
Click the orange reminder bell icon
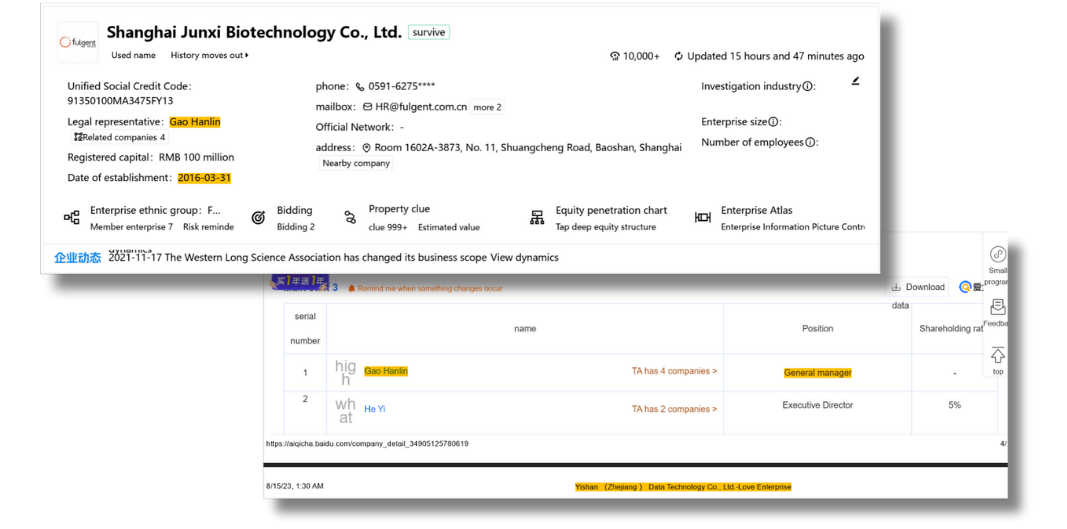click(x=352, y=289)
